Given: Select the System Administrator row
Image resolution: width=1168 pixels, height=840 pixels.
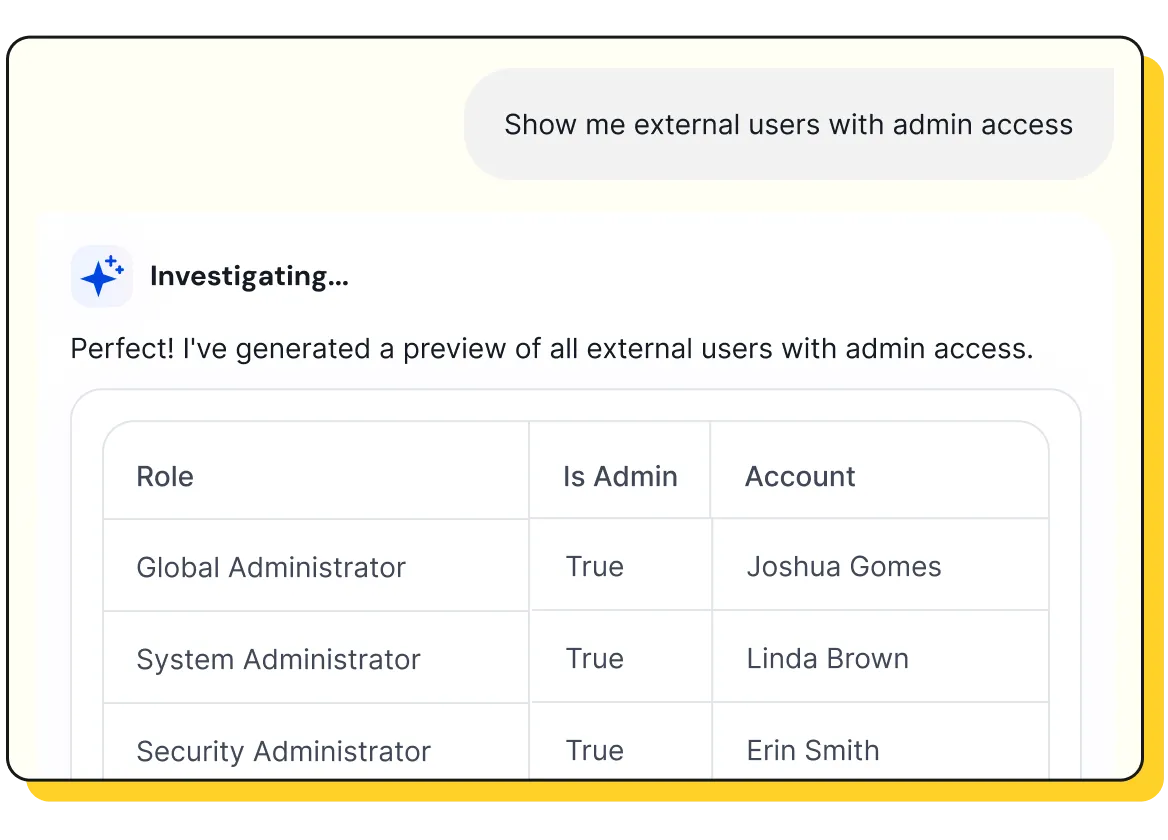Looking at the screenshot, I should click(278, 659).
